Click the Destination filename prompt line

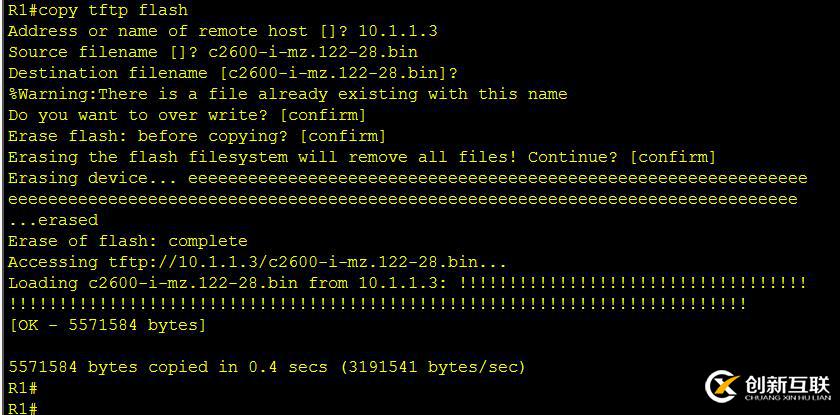(232, 73)
